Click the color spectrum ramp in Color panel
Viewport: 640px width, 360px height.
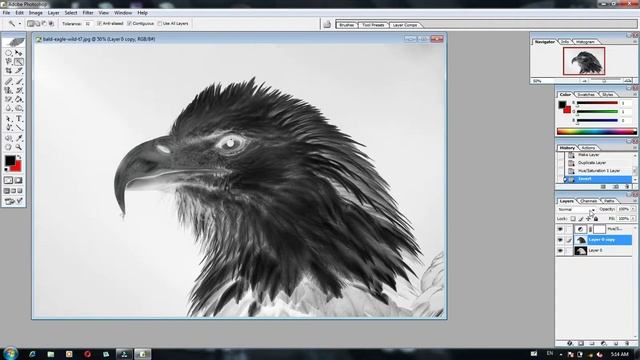pos(596,131)
